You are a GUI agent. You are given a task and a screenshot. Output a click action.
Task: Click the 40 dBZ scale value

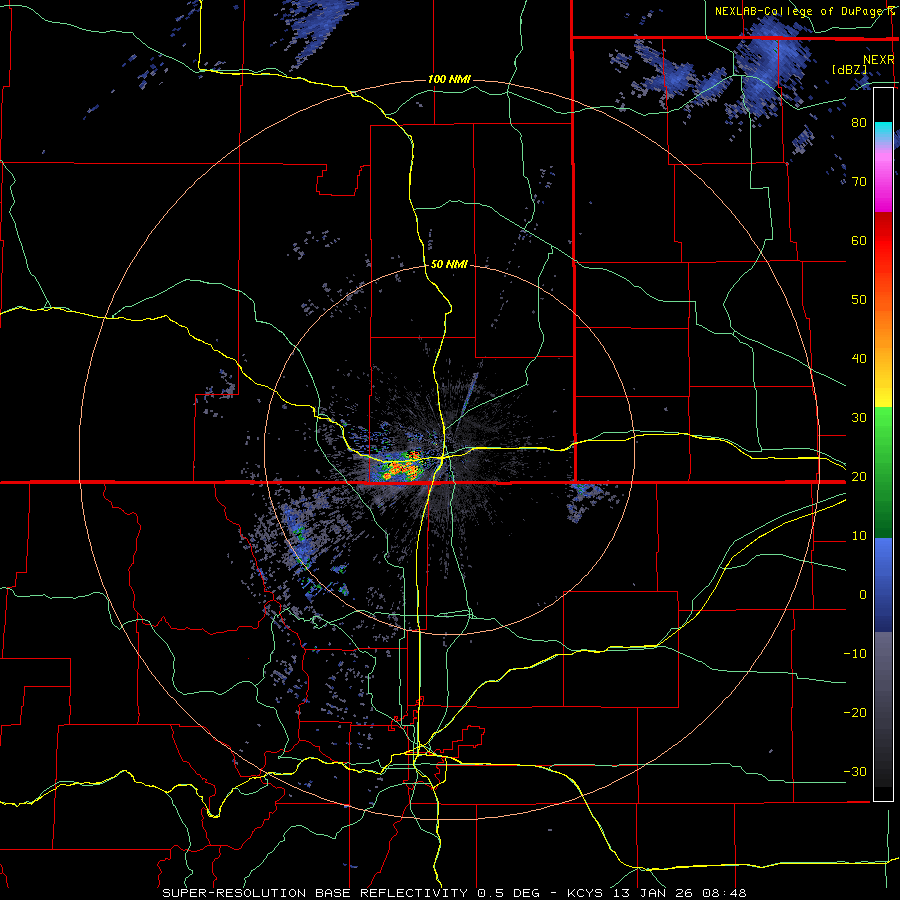859,359
